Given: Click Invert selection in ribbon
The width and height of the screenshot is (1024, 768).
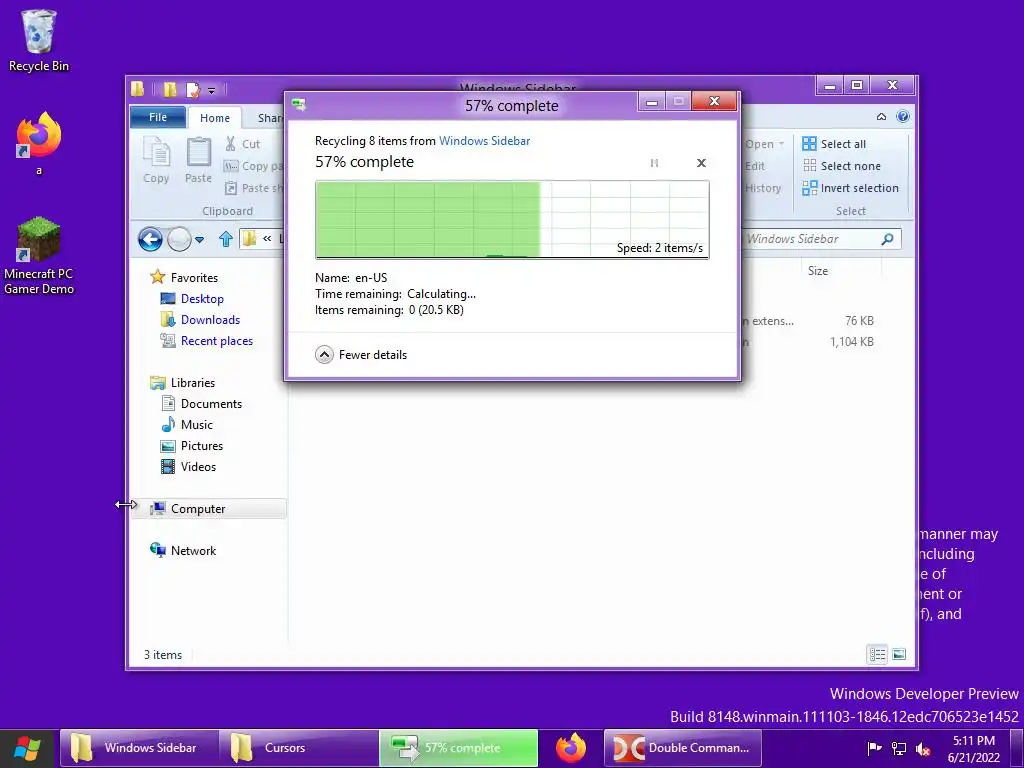Looking at the screenshot, I should point(850,188).
